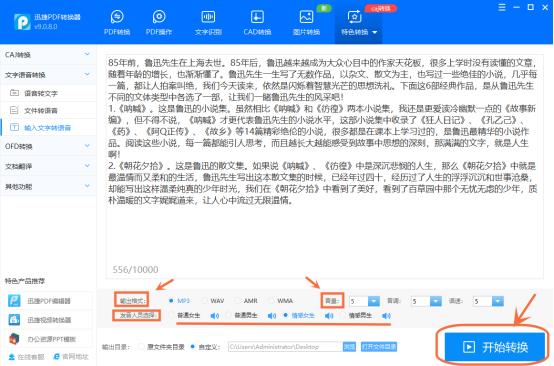Expand the OFD转换 sidebar section

tap(48, 146)
